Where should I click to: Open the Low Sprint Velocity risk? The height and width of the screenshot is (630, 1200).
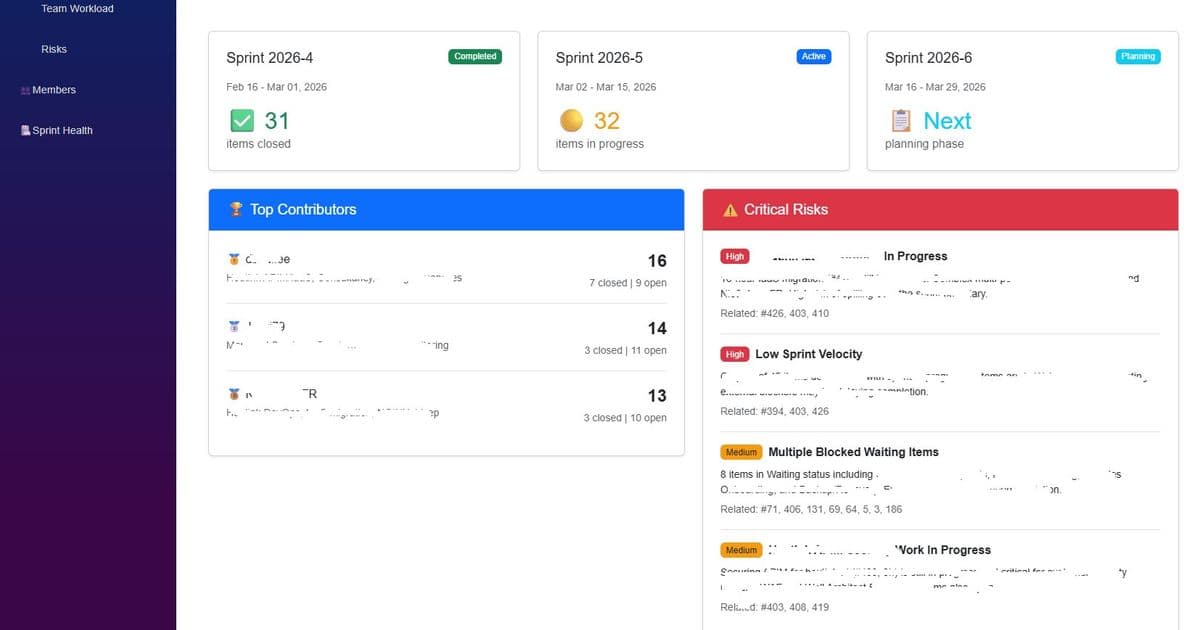click(808, 354)
